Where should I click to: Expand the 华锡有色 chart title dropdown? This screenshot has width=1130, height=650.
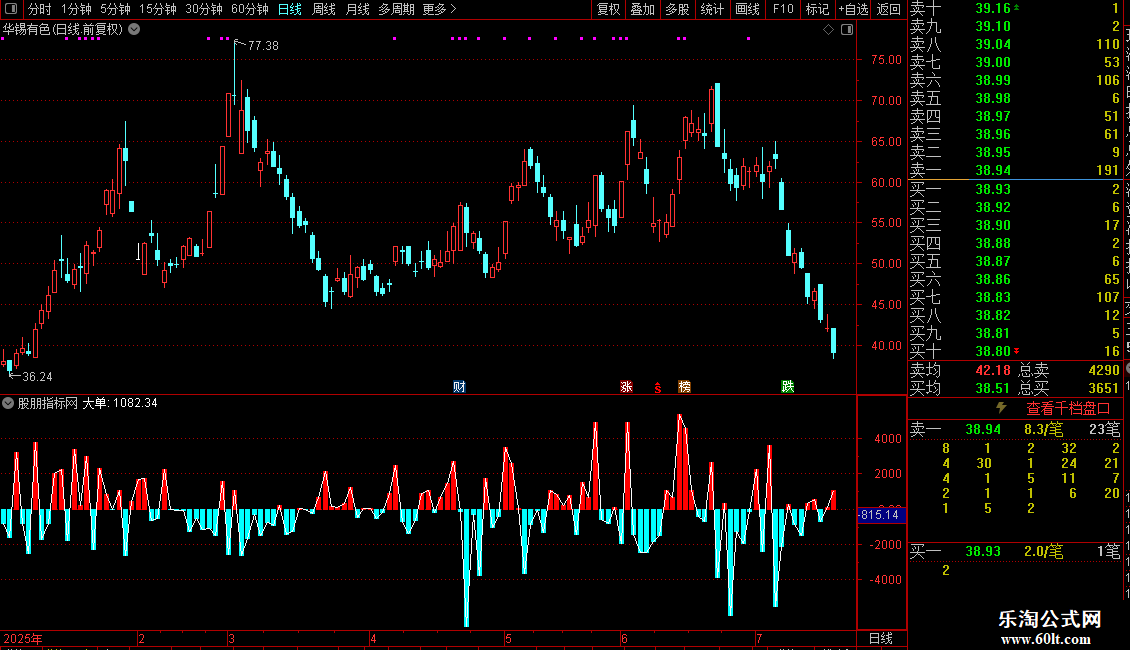tap(134, 30)
